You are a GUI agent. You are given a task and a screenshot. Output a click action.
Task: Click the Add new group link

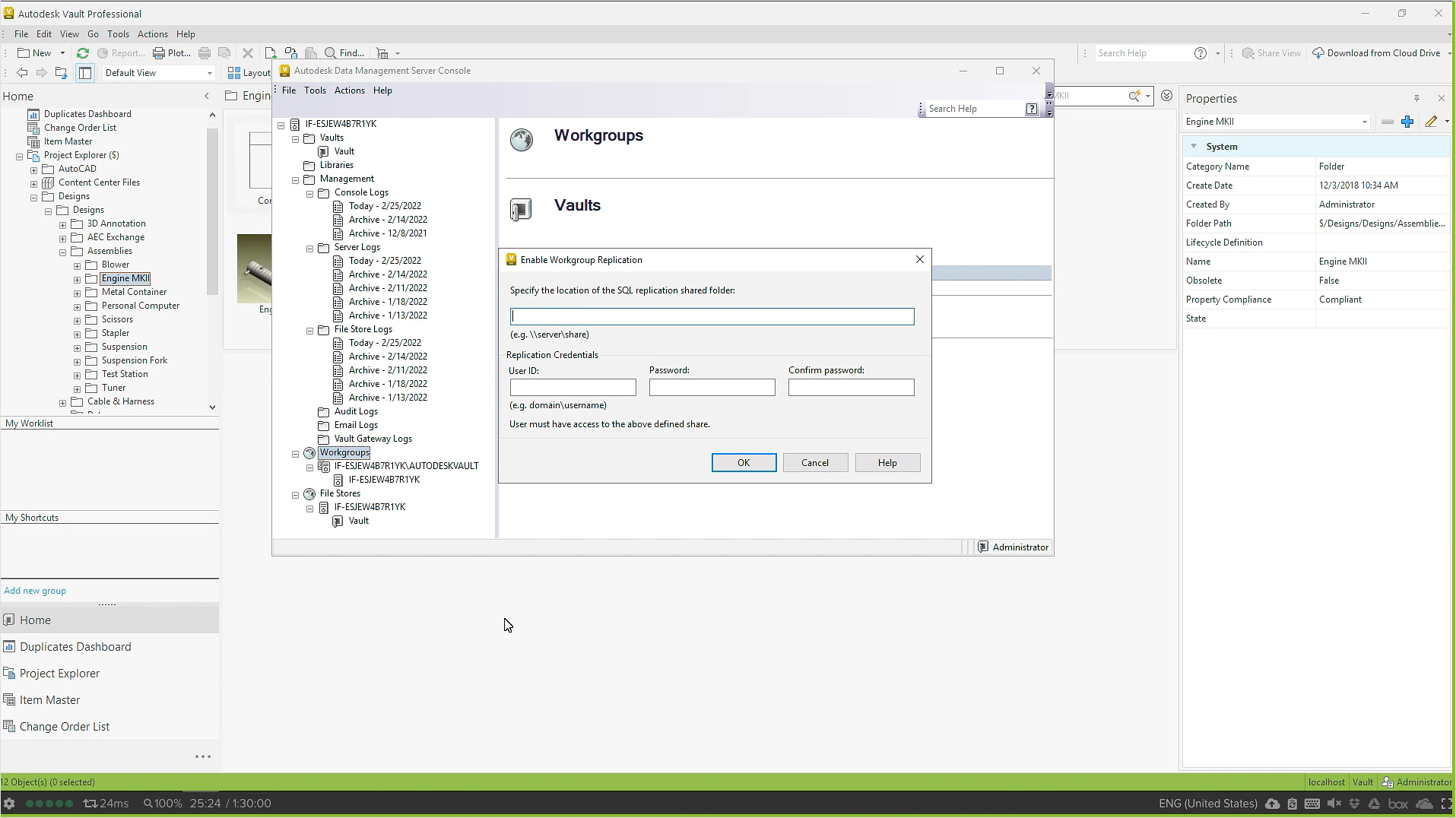(x=35, y=591)
